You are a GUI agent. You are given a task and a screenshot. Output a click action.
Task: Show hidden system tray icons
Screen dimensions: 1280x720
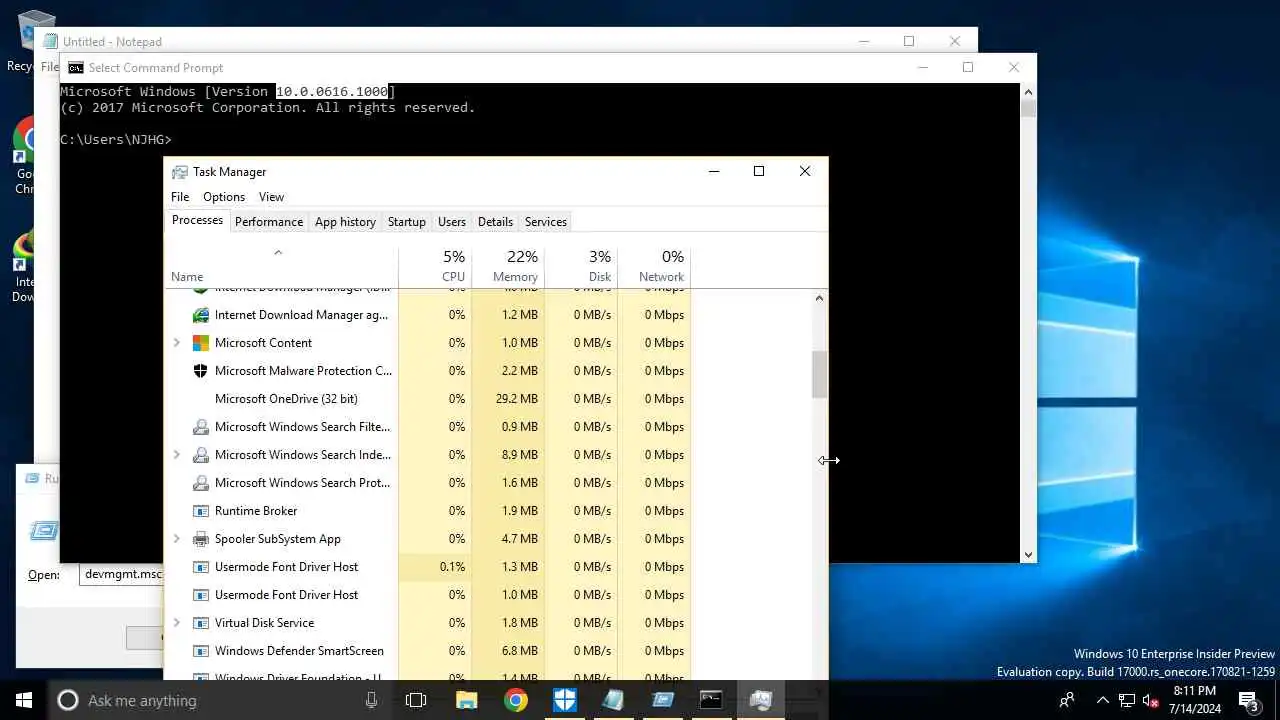[1102, 700]
